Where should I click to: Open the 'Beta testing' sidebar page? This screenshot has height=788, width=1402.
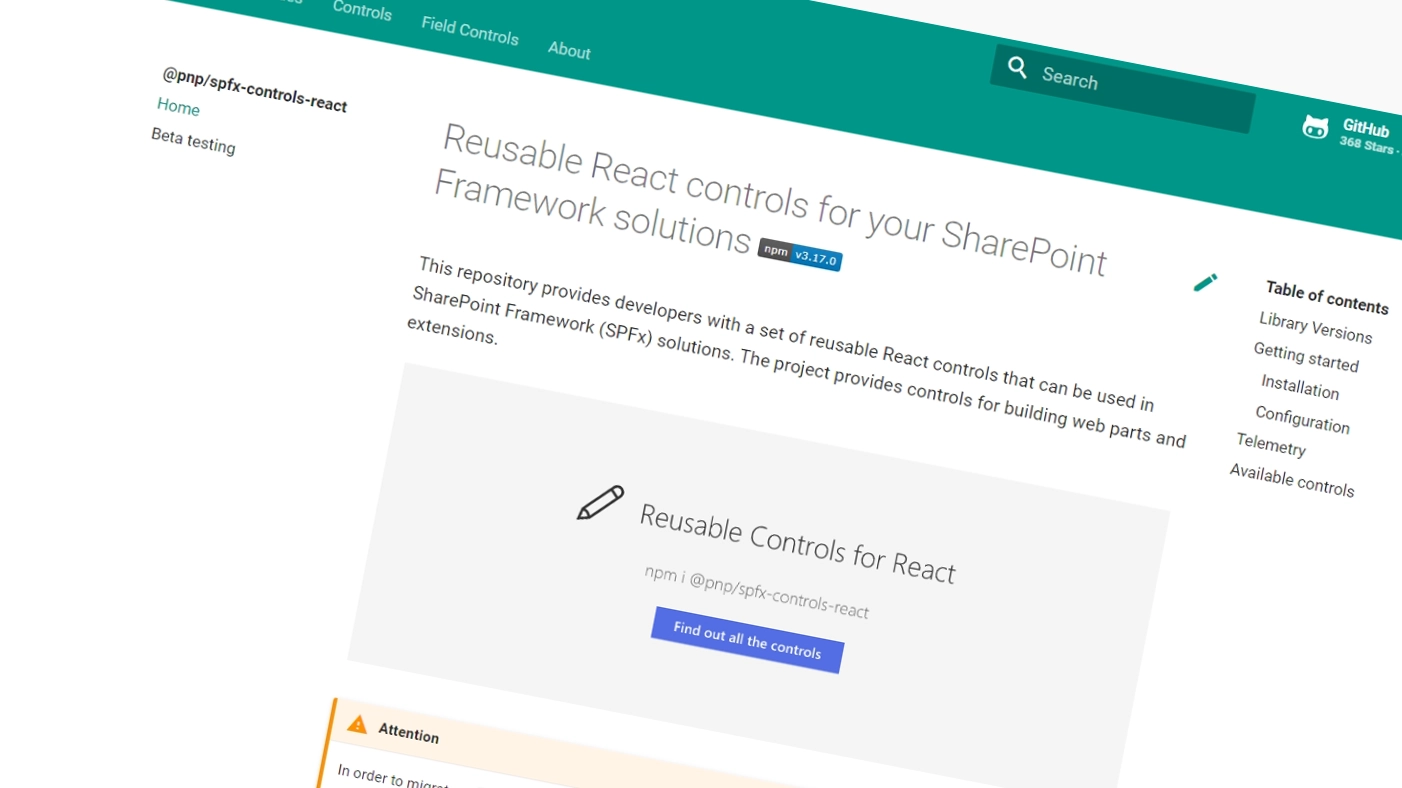[193, 146]
